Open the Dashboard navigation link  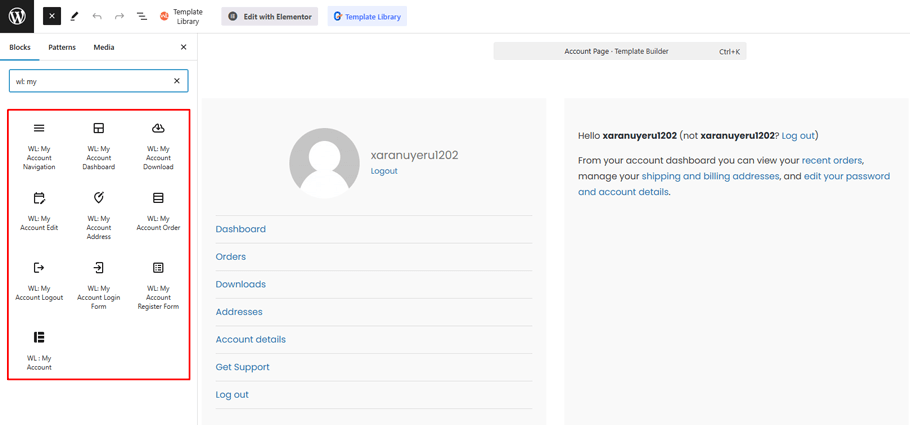pos(240,229)
